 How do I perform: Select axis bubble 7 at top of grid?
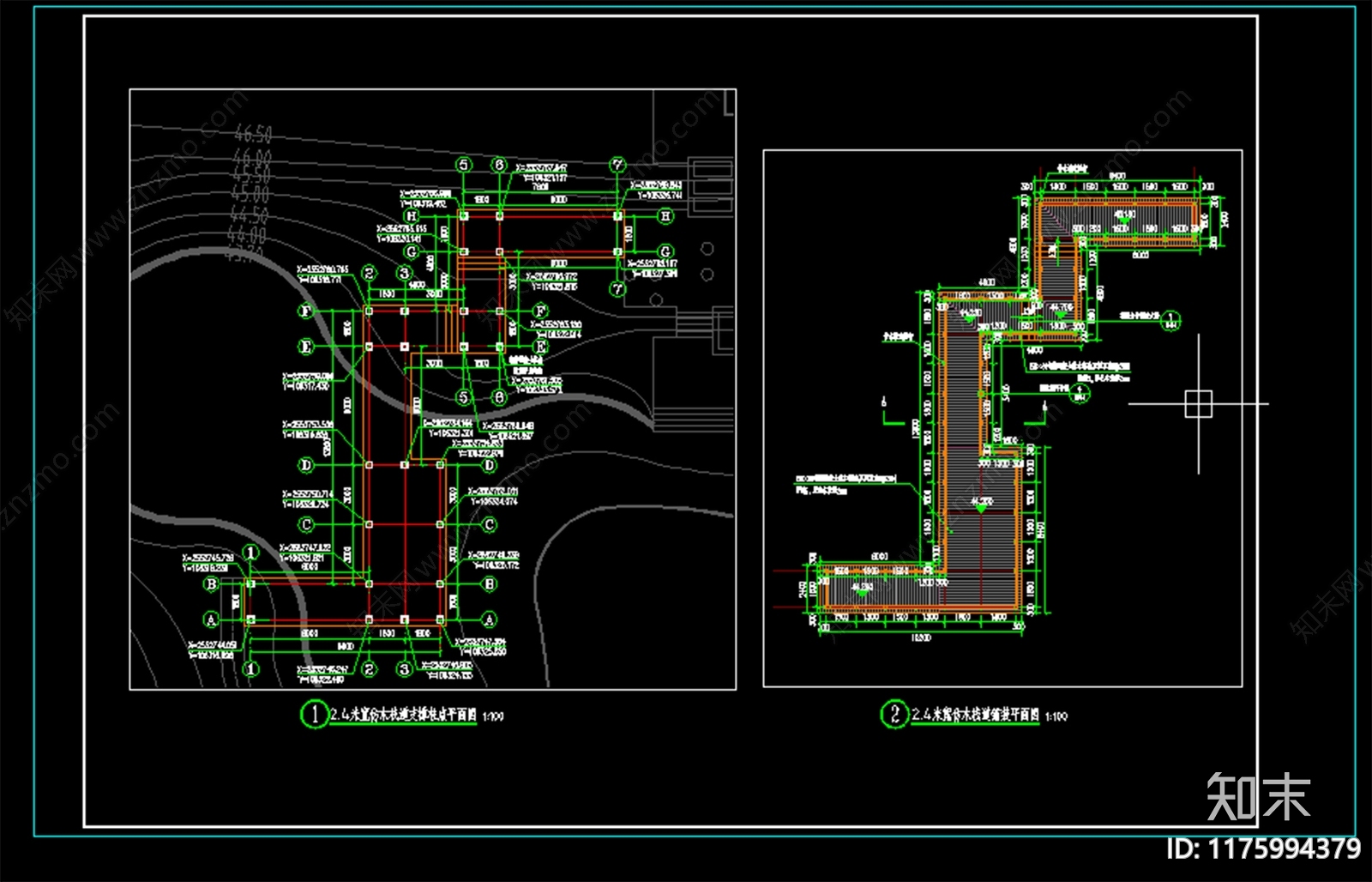618,165
